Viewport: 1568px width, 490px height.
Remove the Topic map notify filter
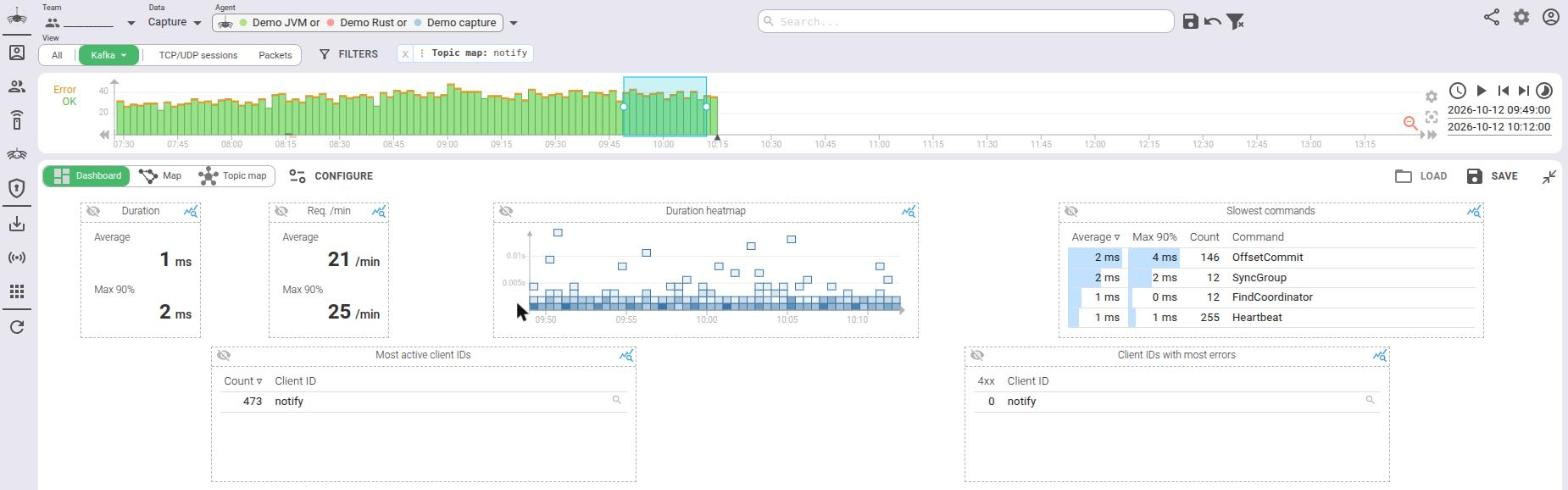pos(405,54)
